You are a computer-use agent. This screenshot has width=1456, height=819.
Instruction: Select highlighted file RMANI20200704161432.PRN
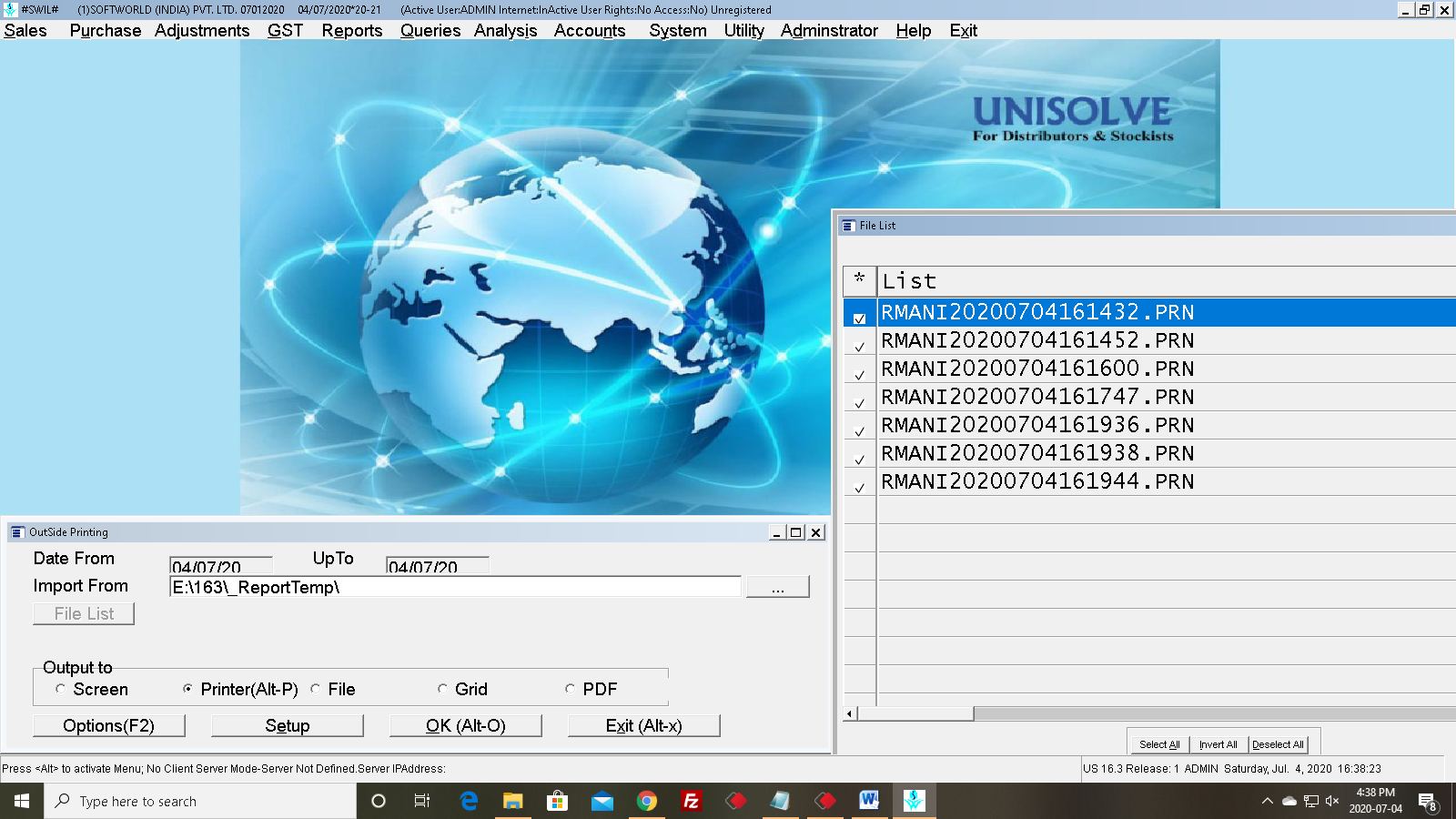click(x=1037, y=312)
